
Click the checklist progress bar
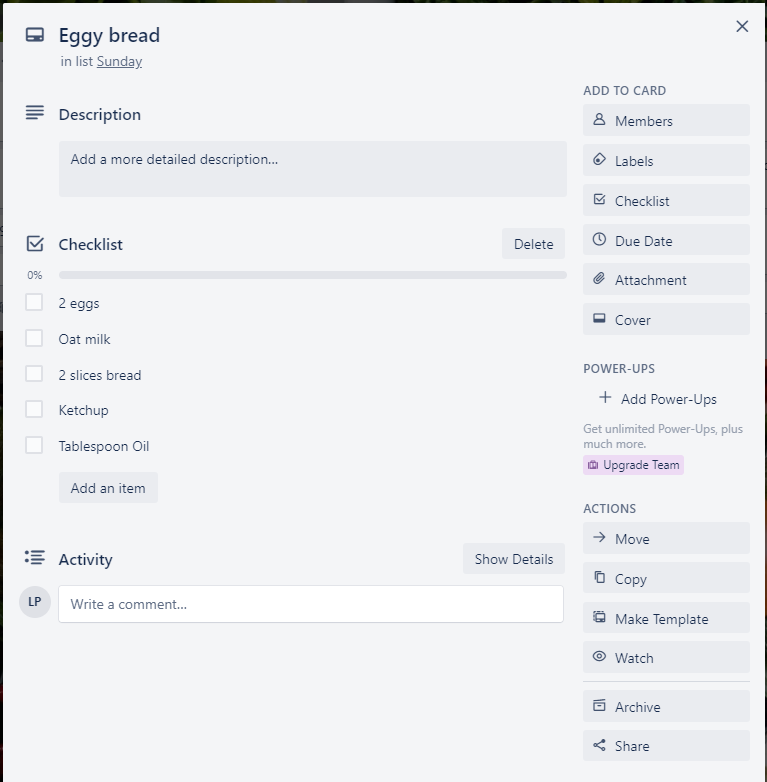[313, 275]
